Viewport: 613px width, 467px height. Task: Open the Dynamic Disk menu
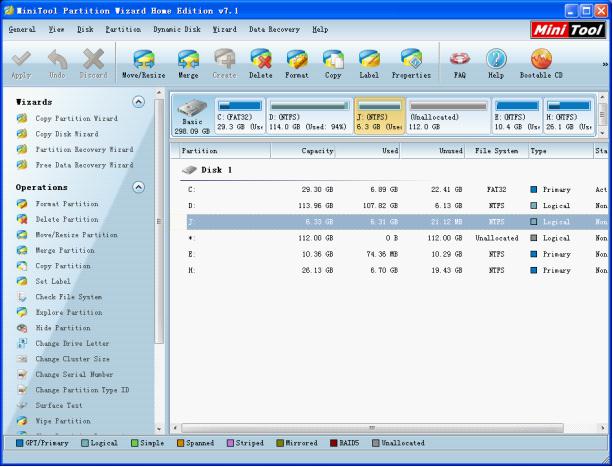click(177, 29)
